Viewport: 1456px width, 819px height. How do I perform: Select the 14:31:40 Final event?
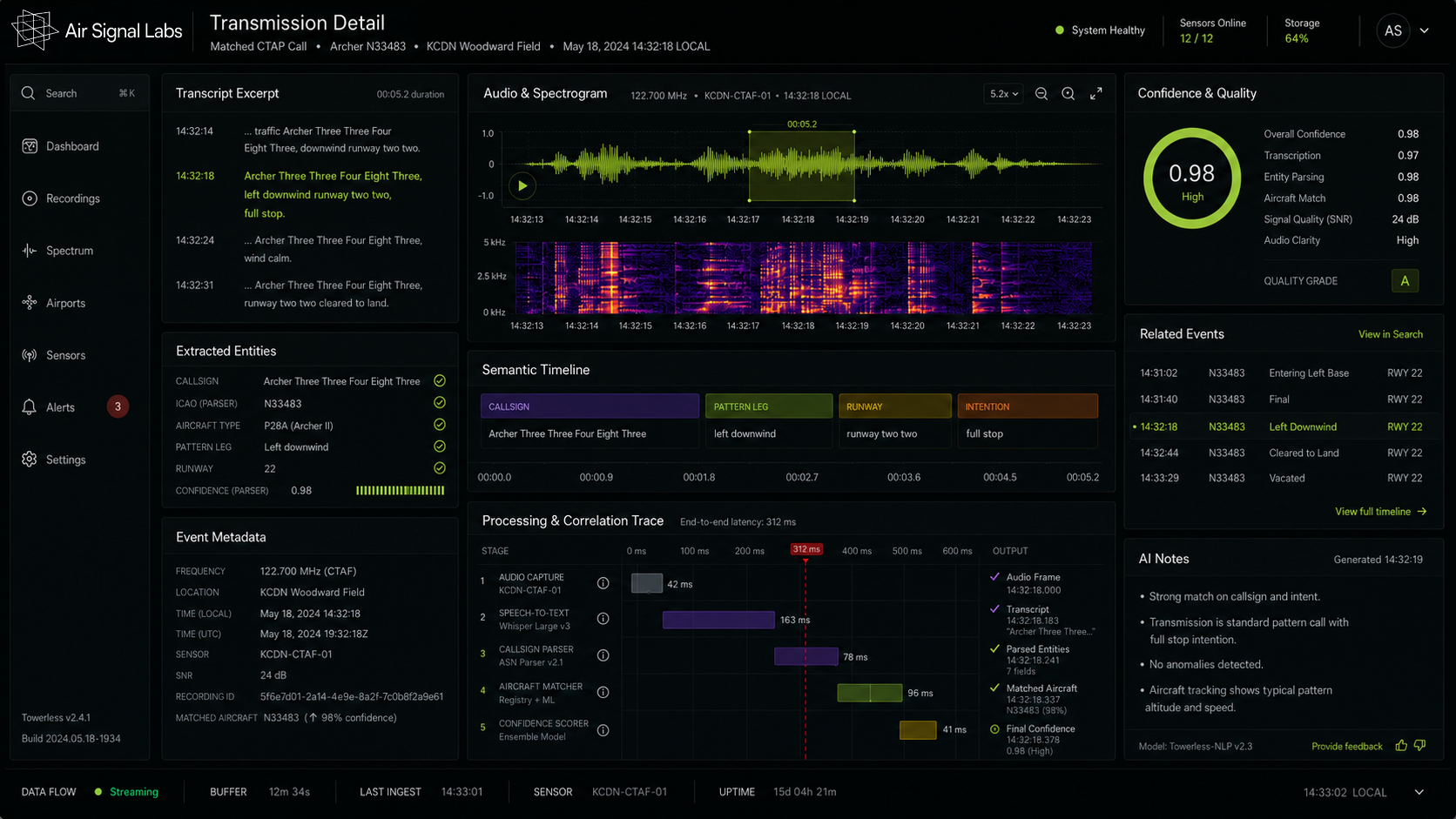pos(1282,399)
